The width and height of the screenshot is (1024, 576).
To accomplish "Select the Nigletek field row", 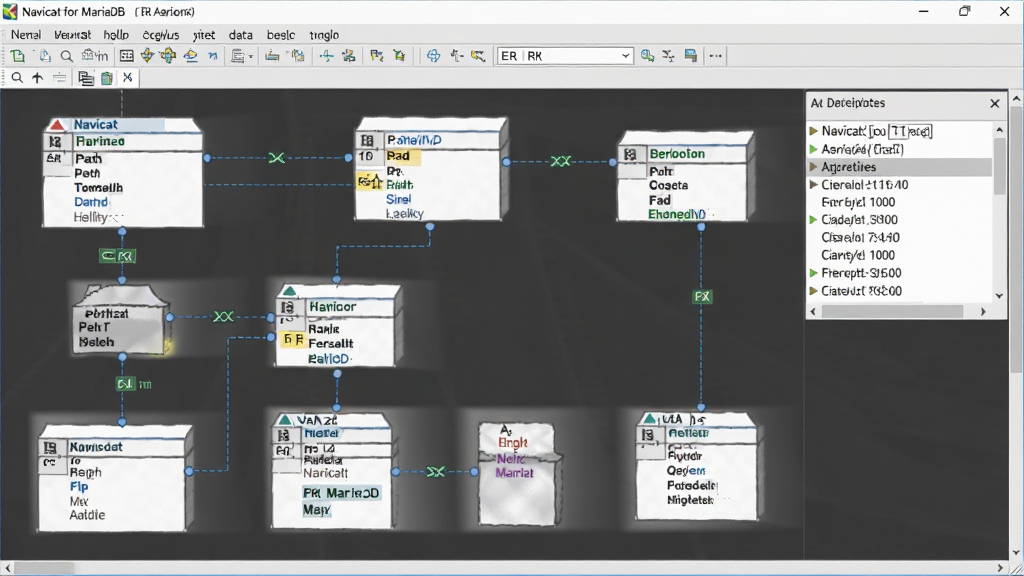I will coord(690,500).
